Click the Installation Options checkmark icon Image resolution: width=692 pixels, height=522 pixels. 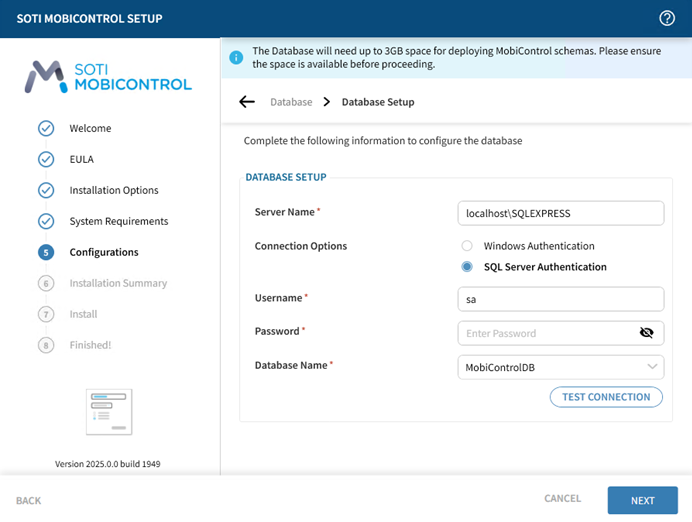46,190
